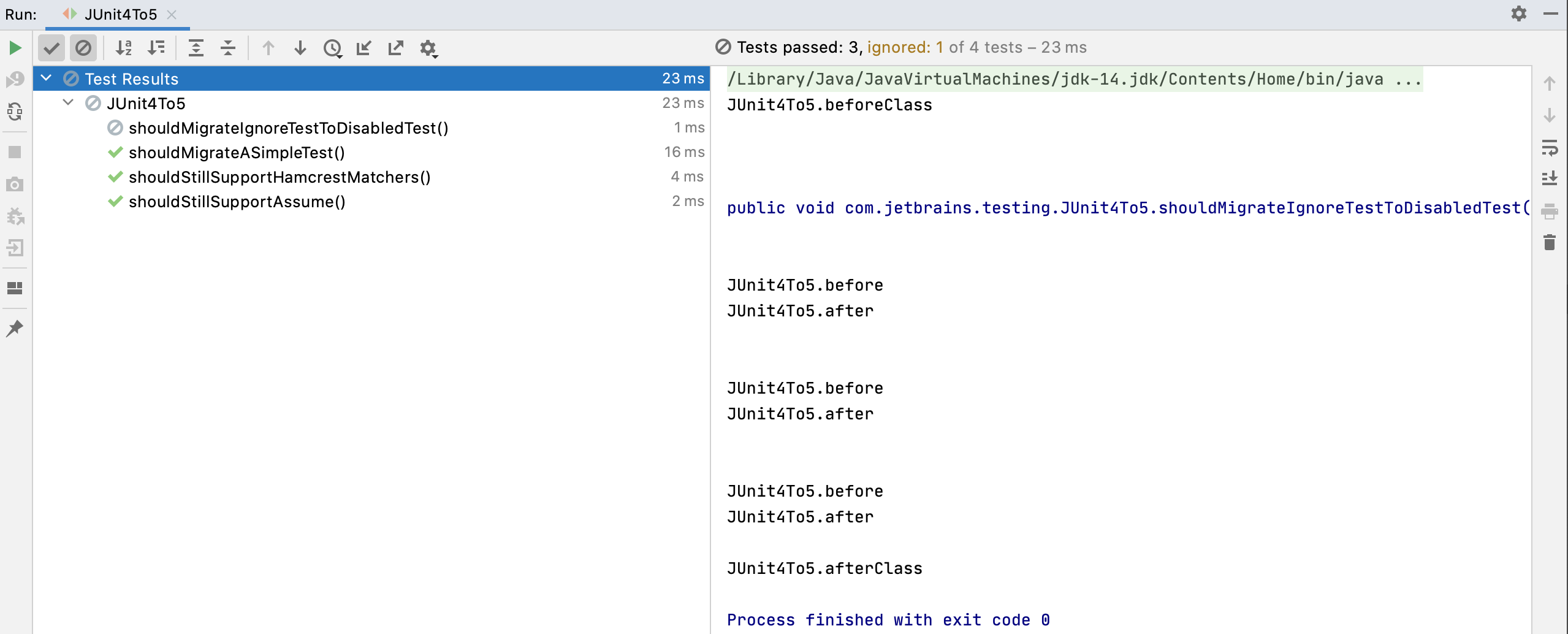The height and width of the screenshot is (634, 1568).
Task: Import tests from file
Action: pyautogui.click(x=364, y=48)
